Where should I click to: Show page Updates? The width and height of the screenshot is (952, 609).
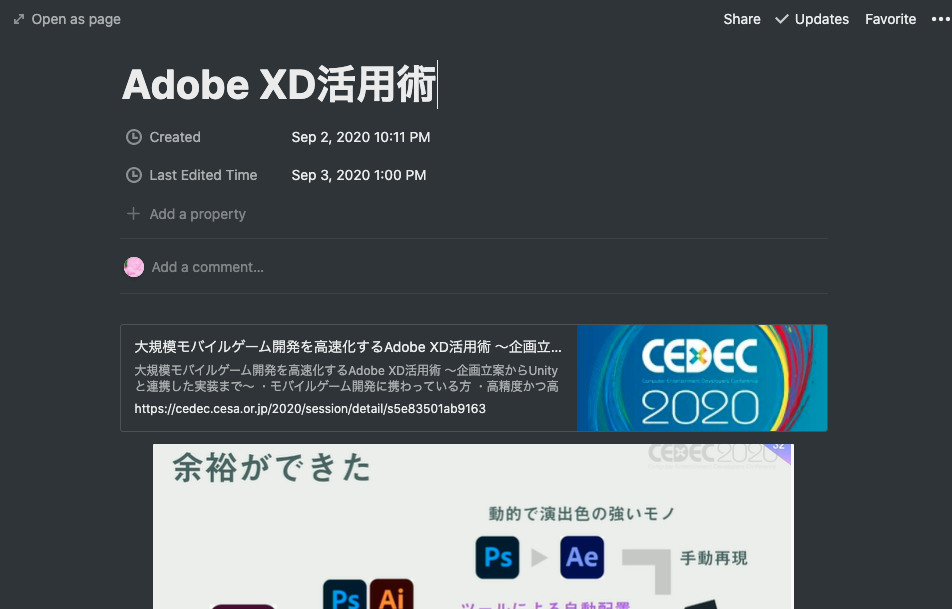pyautogui.click(x=812, y=19)
